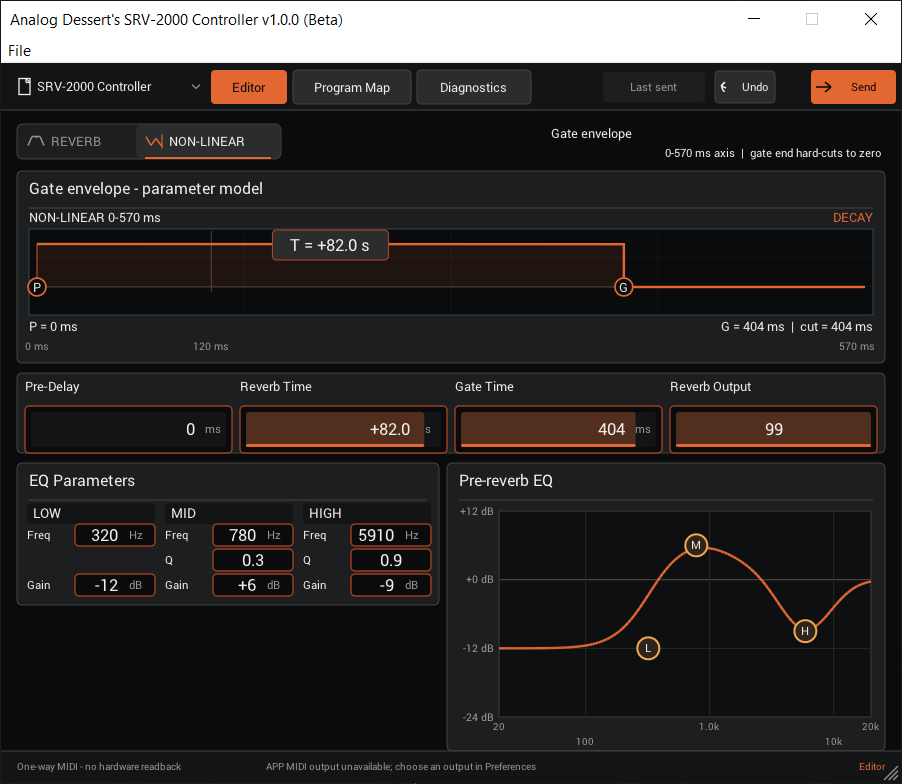This screenshot has height=784, width=902.
Task: Click the LOW band header
Action: pyautogui.click(x=91, y=513)
